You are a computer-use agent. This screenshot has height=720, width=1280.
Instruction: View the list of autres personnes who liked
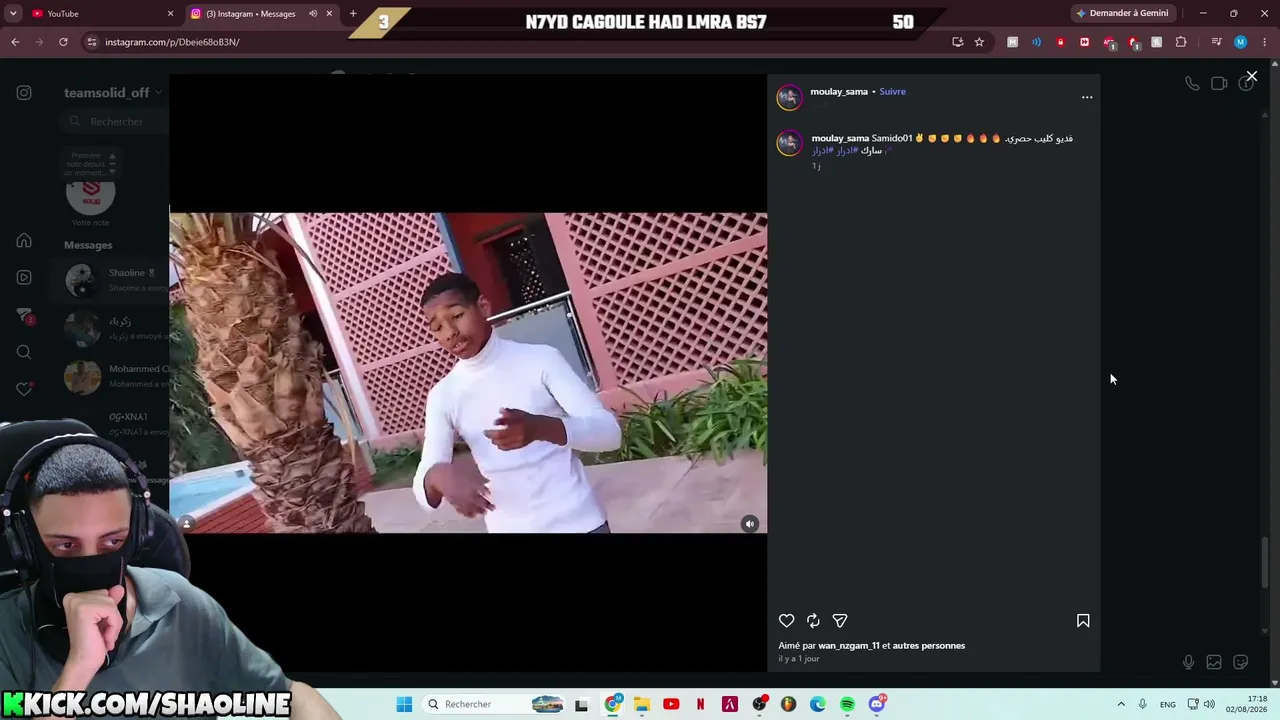(x=929, y=646)
